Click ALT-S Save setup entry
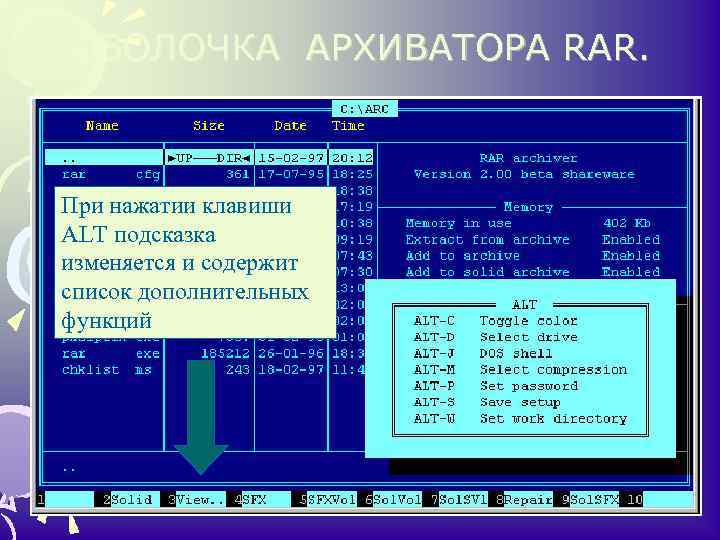Image resolution: width=720 pixels, height=540 pixels. [487, 402]
